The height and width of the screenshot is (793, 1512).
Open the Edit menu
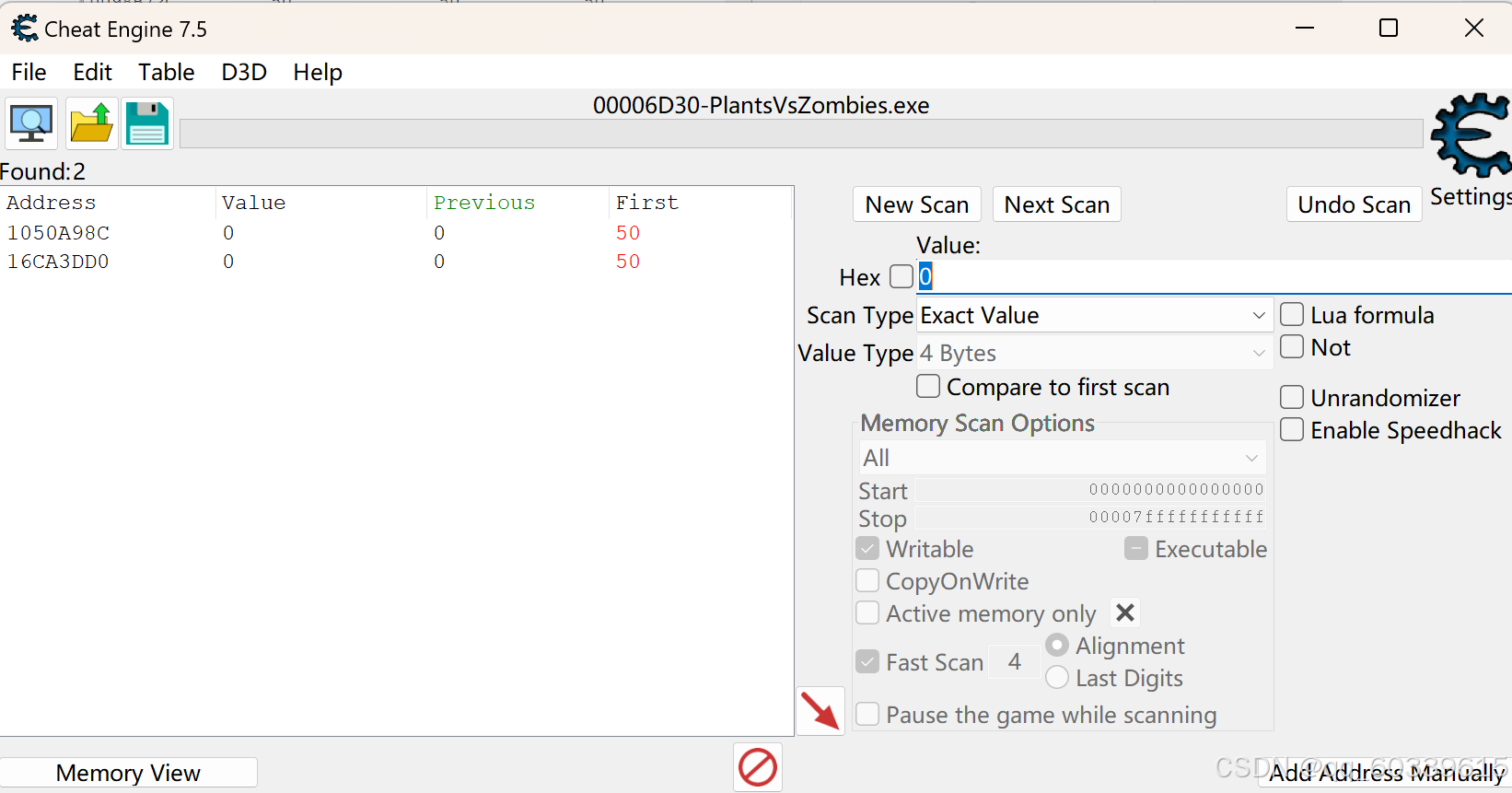92,72
